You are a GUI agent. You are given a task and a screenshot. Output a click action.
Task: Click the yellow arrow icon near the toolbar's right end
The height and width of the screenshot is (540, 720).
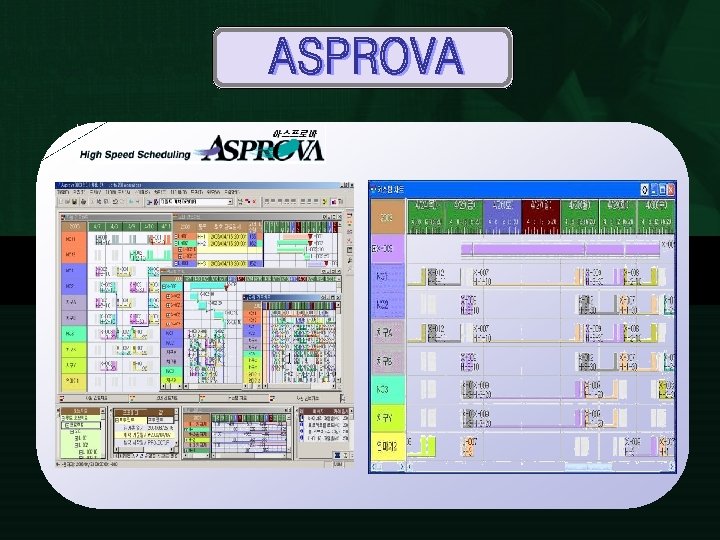point(325,202)
